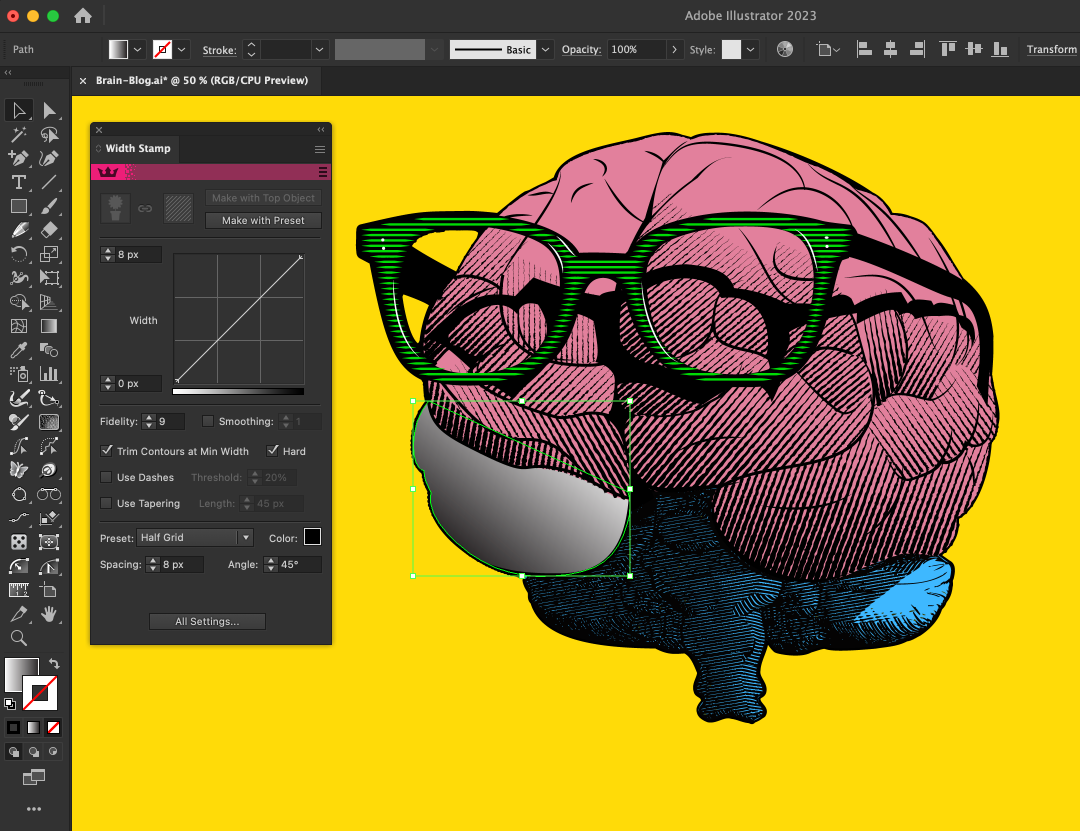Select the Eyedropper tool
Image resolution: width=1080 pixels, height=831 pixels.
pos(19,350)
